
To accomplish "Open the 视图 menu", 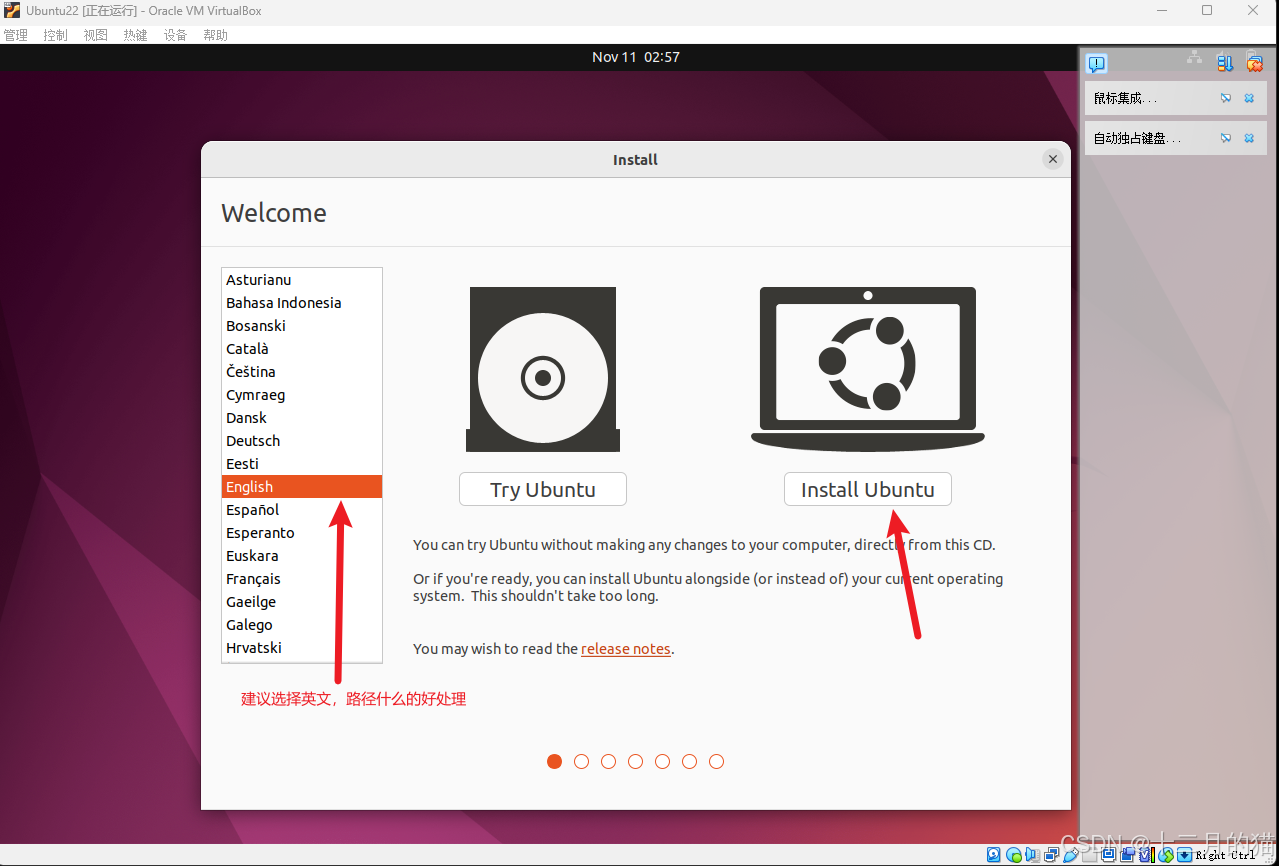I will 95,35.
